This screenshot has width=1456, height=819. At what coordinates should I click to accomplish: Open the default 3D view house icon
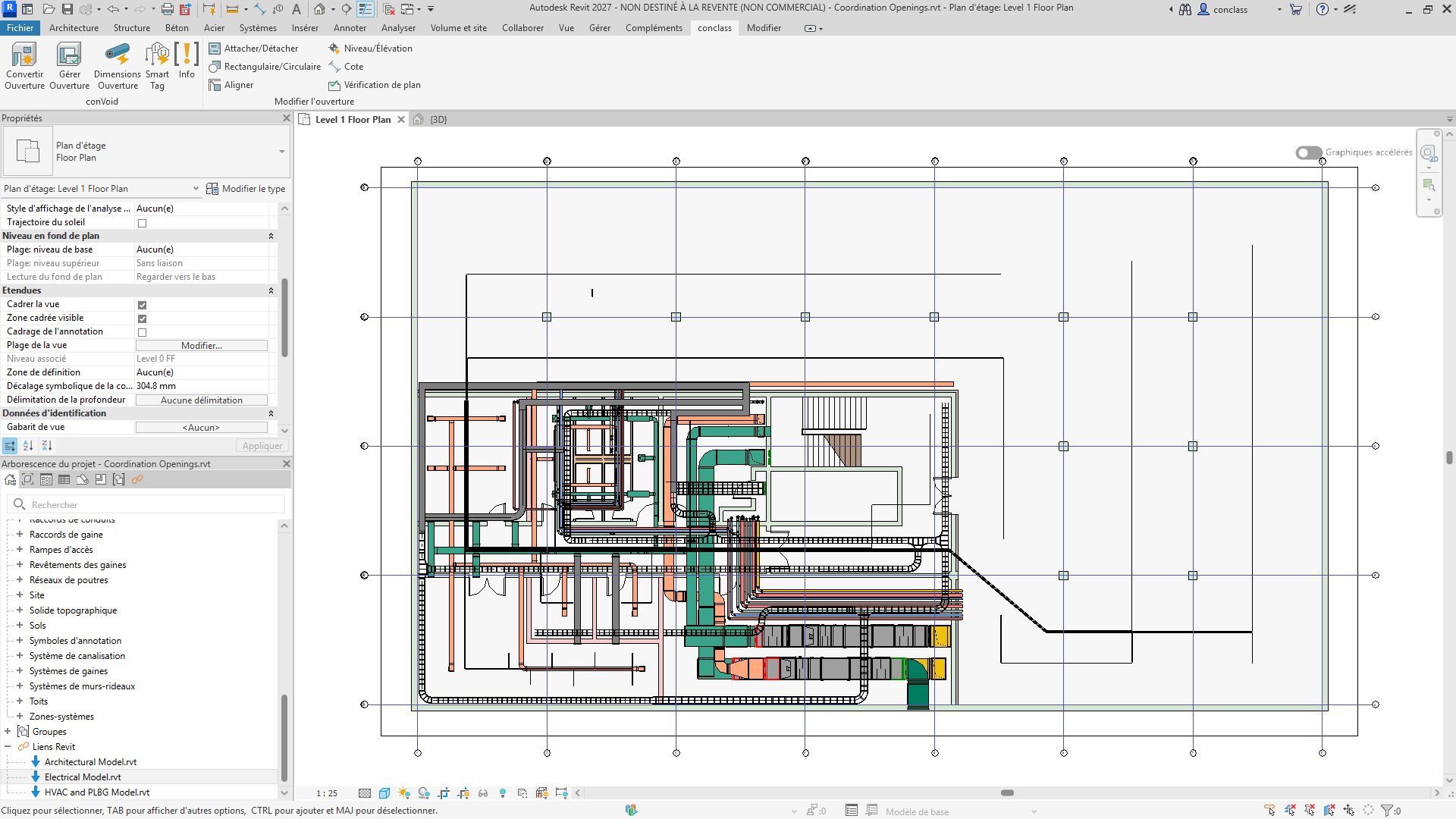[x=320, y=9]
